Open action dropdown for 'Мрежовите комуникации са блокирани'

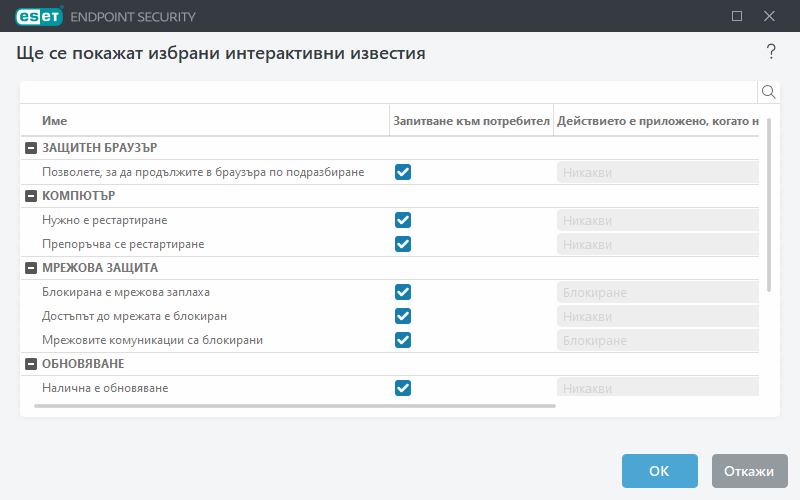tap(658, 340)
